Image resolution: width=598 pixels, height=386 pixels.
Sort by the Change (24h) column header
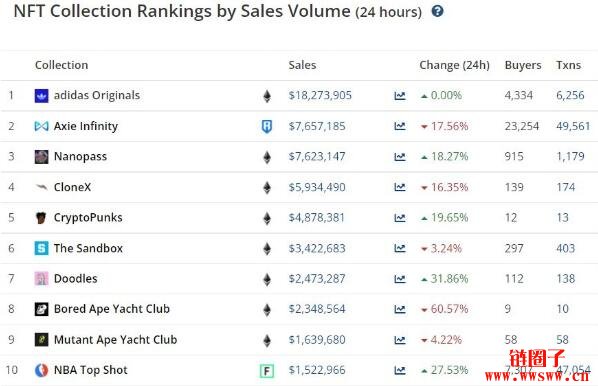[x=454, y=65]
